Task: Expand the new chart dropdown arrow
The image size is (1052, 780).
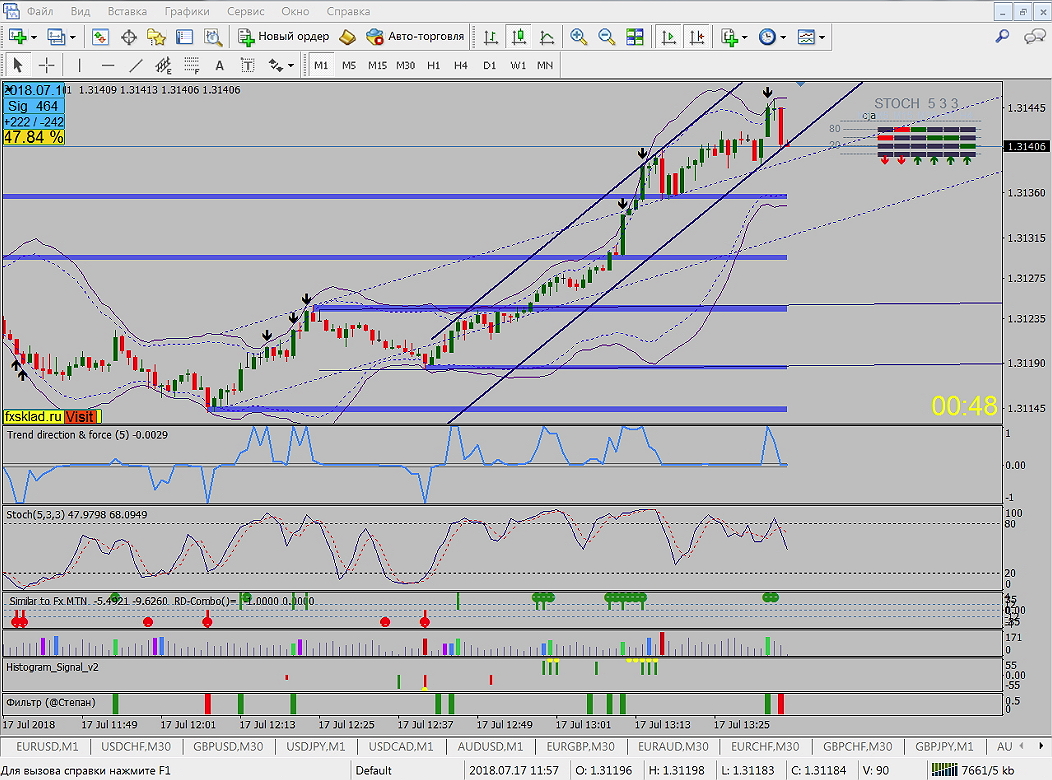Action: [34, 38]
